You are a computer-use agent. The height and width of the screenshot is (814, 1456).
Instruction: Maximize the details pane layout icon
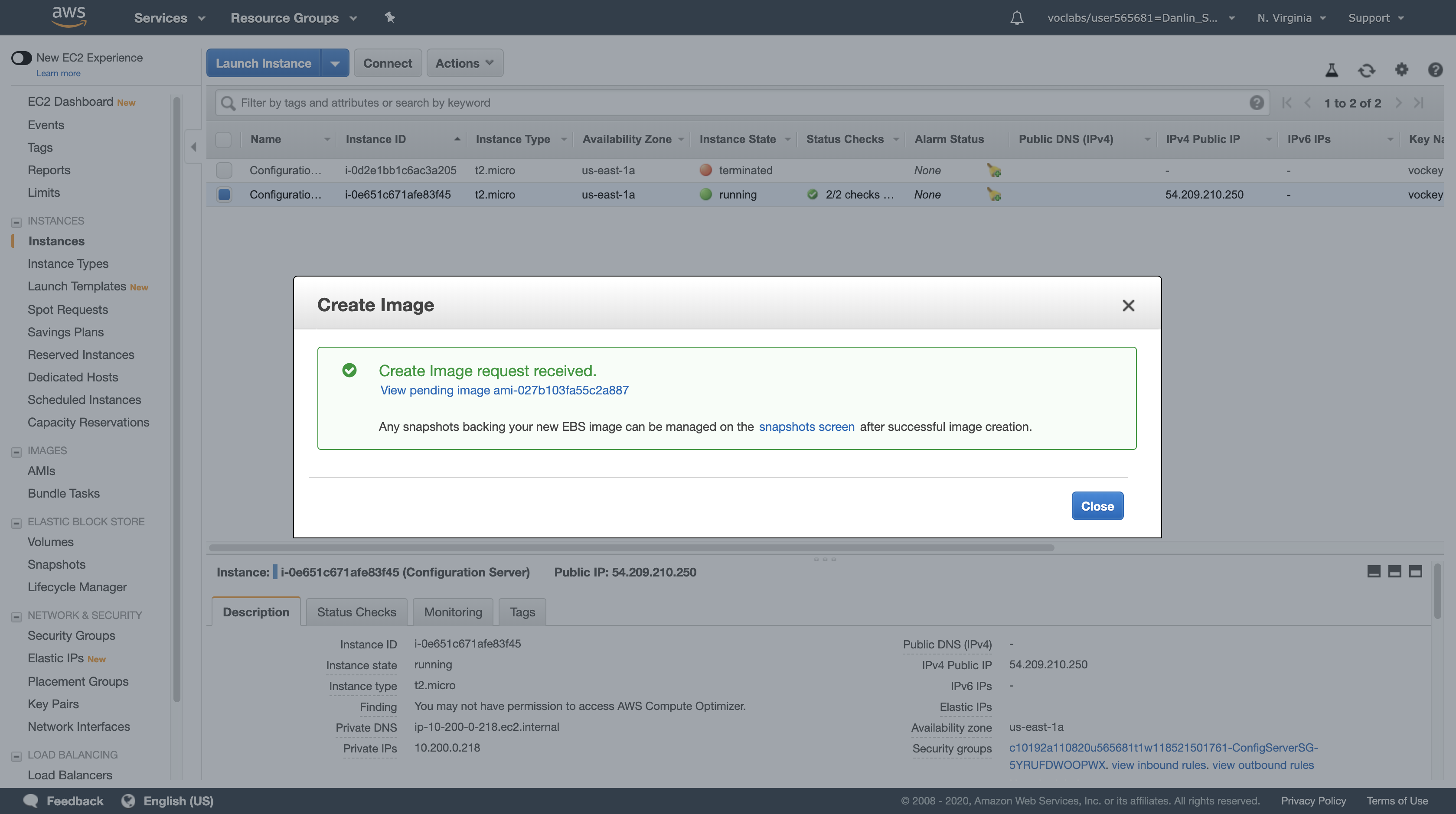(x=1415, y=572)
